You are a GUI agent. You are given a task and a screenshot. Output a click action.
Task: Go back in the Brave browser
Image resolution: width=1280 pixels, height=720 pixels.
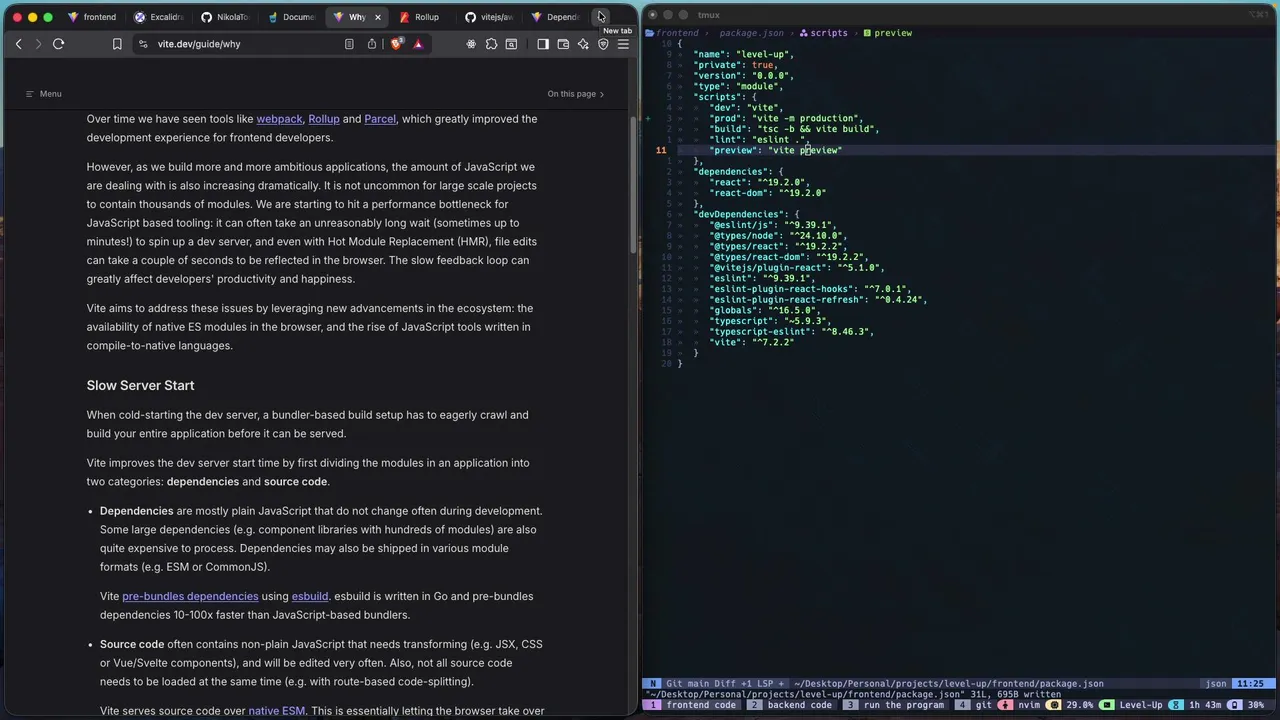coord(18,44)
